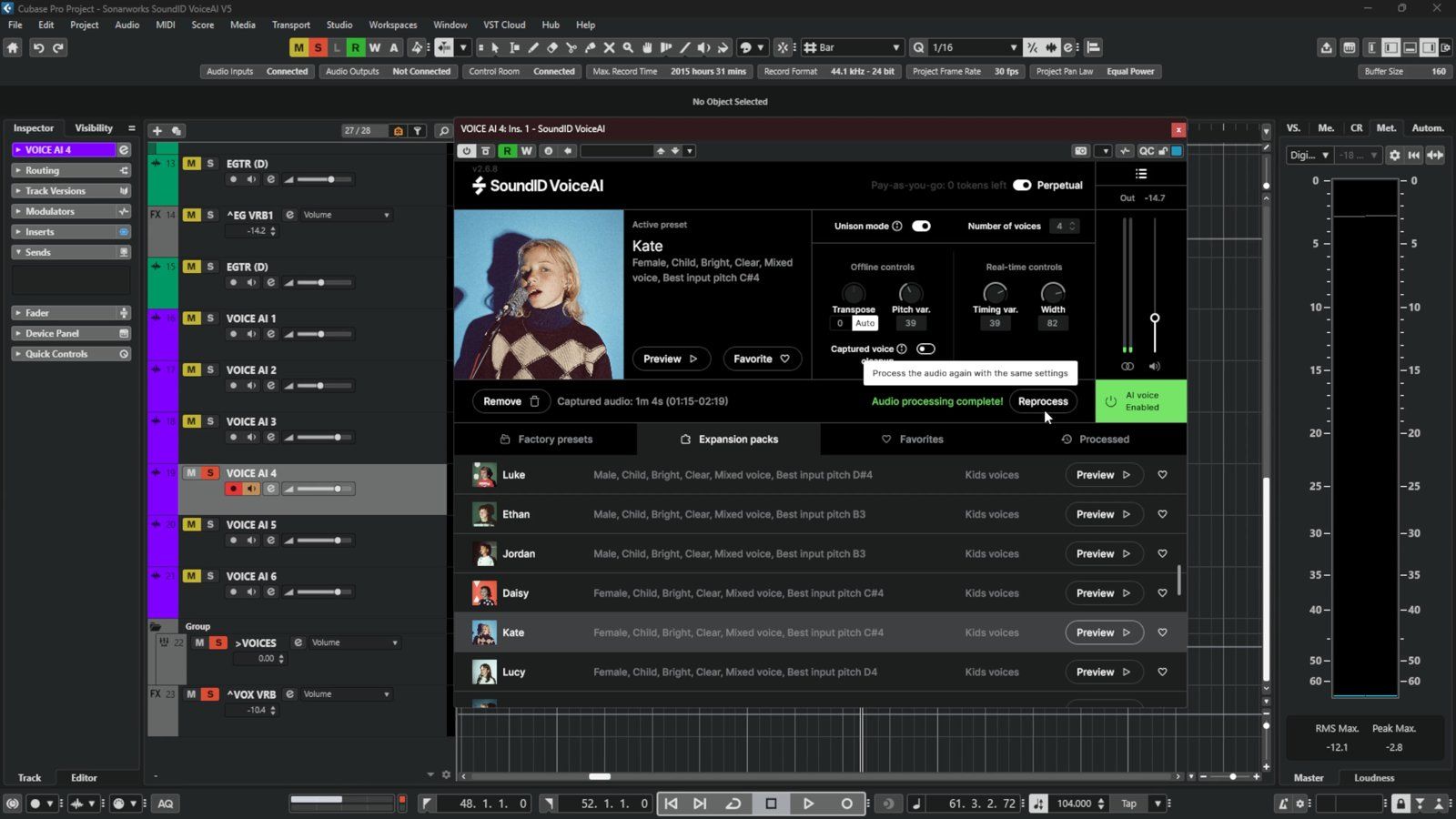The width and height of the screenshot is (1456, 819).
Task: Expand the Routing inspector section
Action: pyautogui.click(x=71, y=170)
